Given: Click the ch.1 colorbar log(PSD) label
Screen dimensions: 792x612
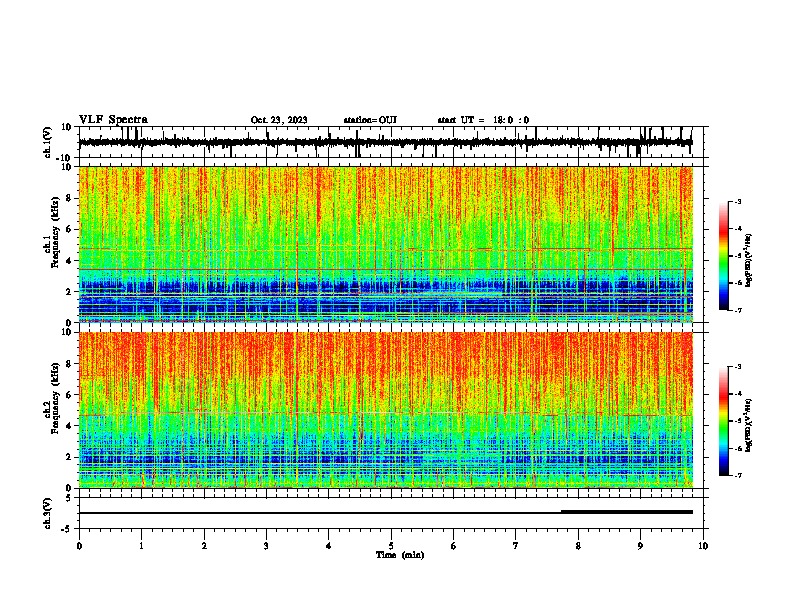Looking at the screenshot, I should click(749, 261).
